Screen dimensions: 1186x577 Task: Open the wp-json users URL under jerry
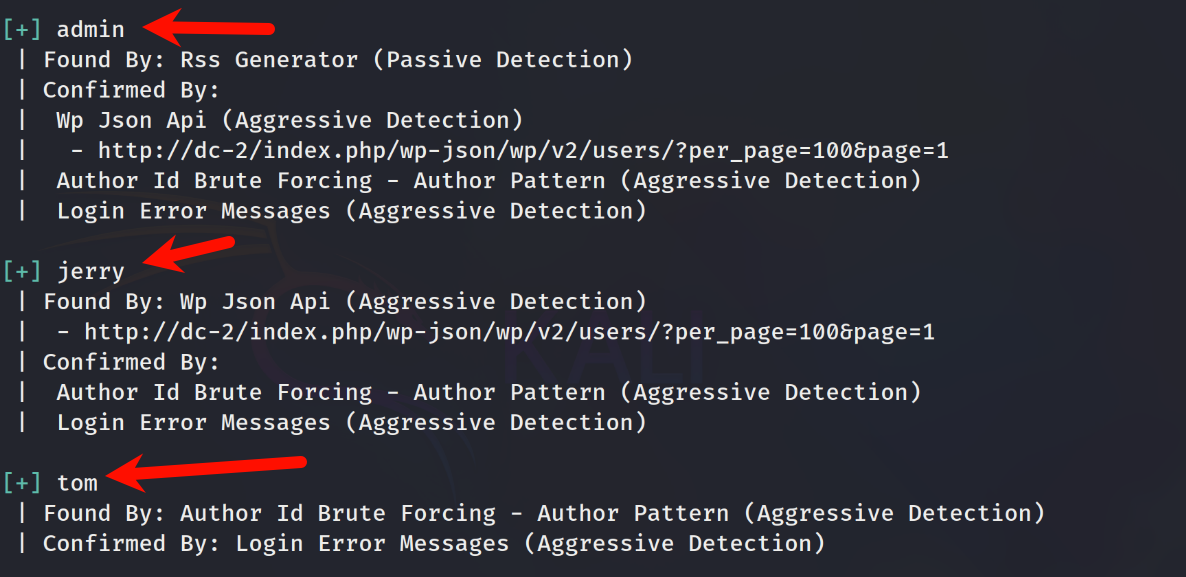[x=509, y=332]
